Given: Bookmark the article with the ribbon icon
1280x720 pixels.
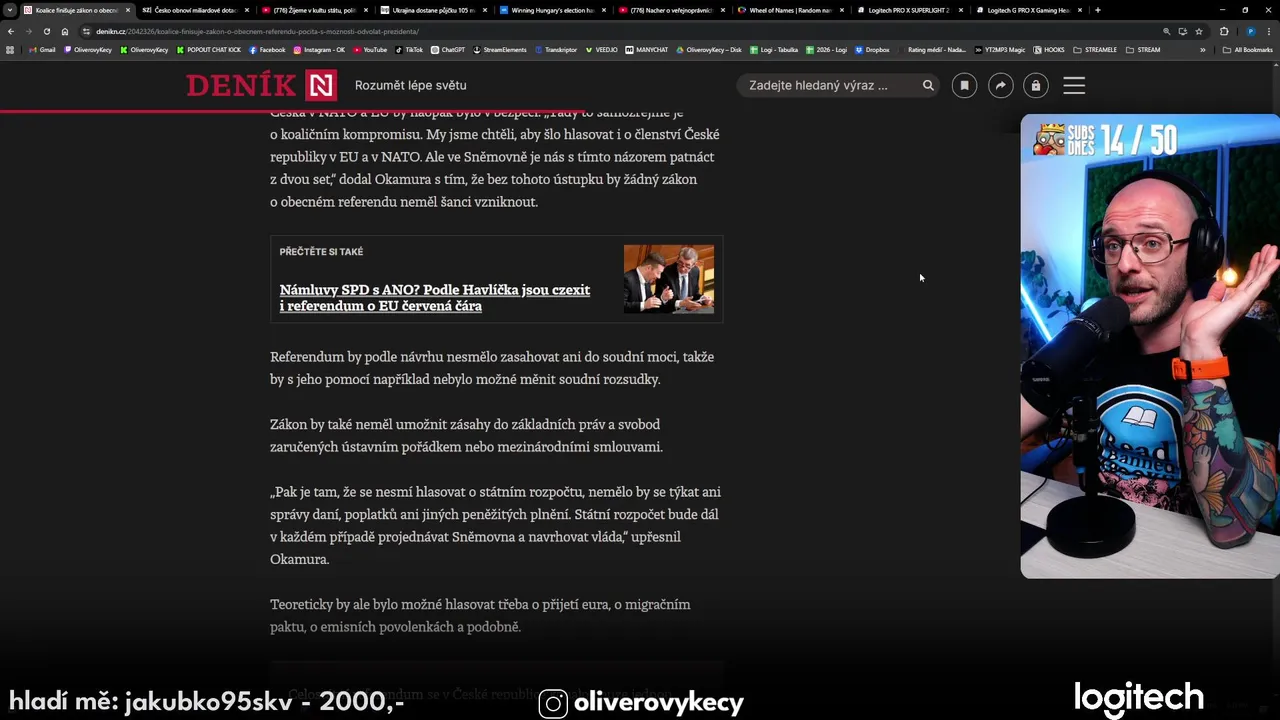Looking at the screenshot, I should [964, 85].
